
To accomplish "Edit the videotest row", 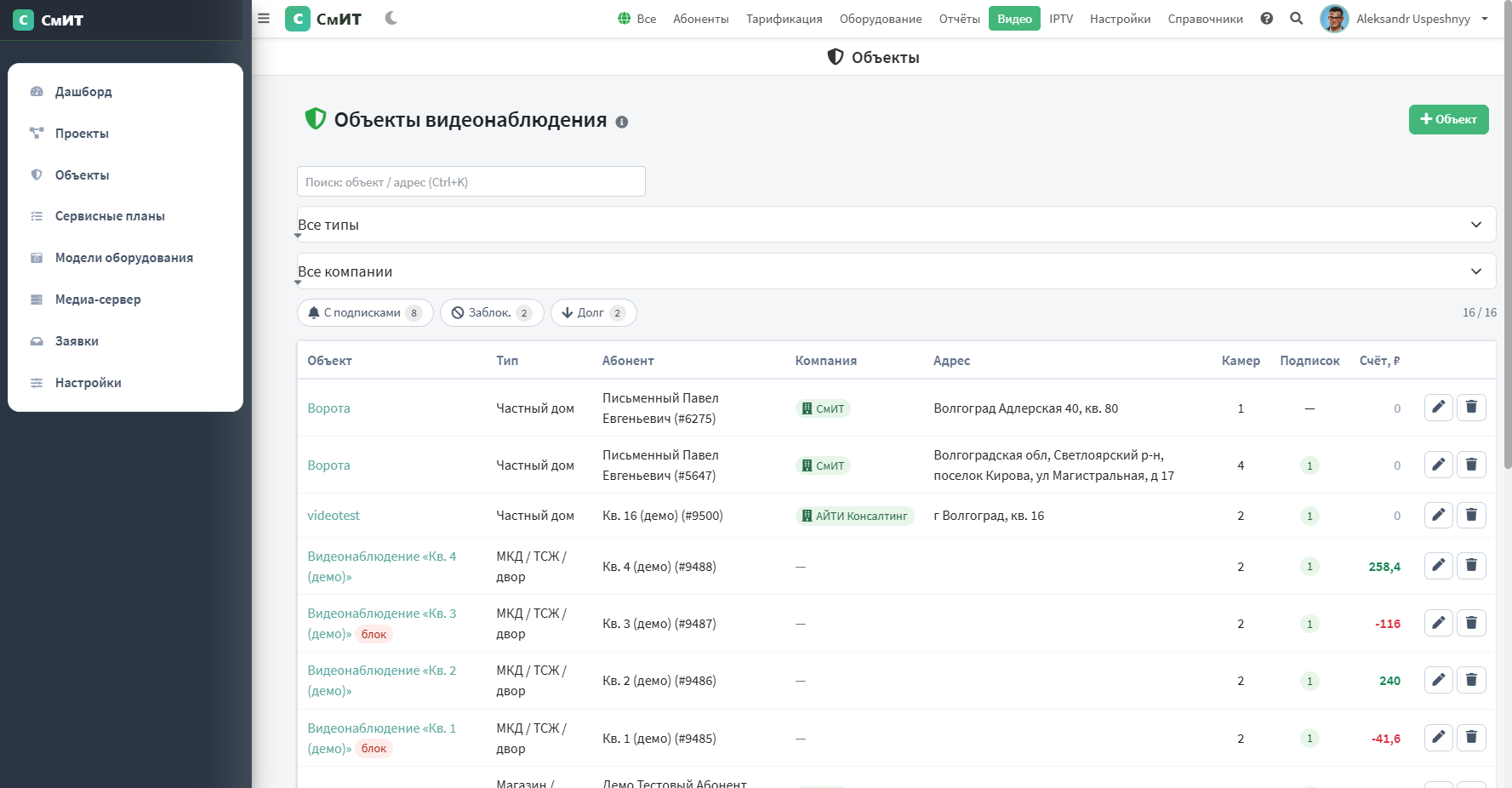I will (1438, 515).
